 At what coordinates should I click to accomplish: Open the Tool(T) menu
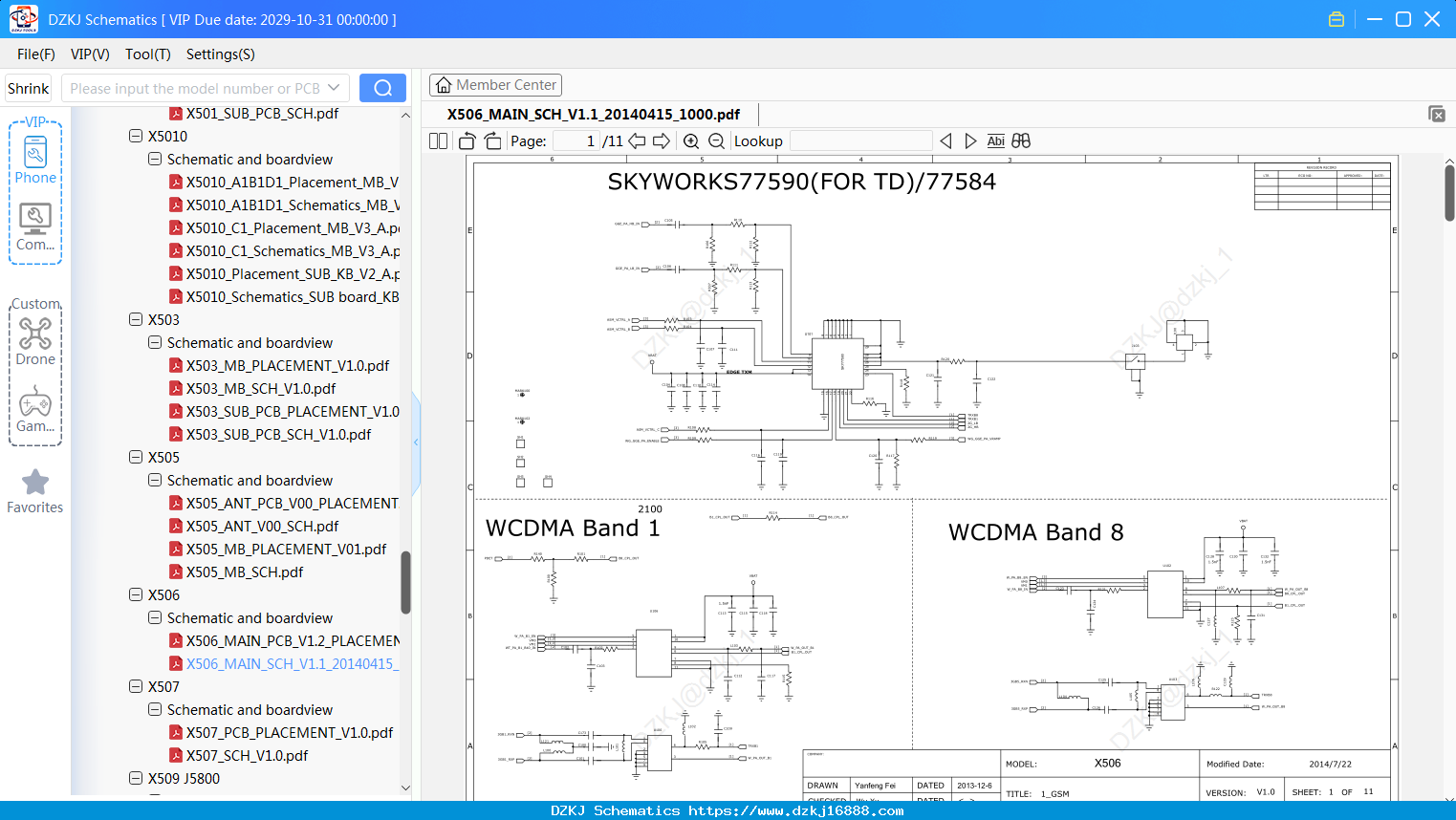coord(148,54)
